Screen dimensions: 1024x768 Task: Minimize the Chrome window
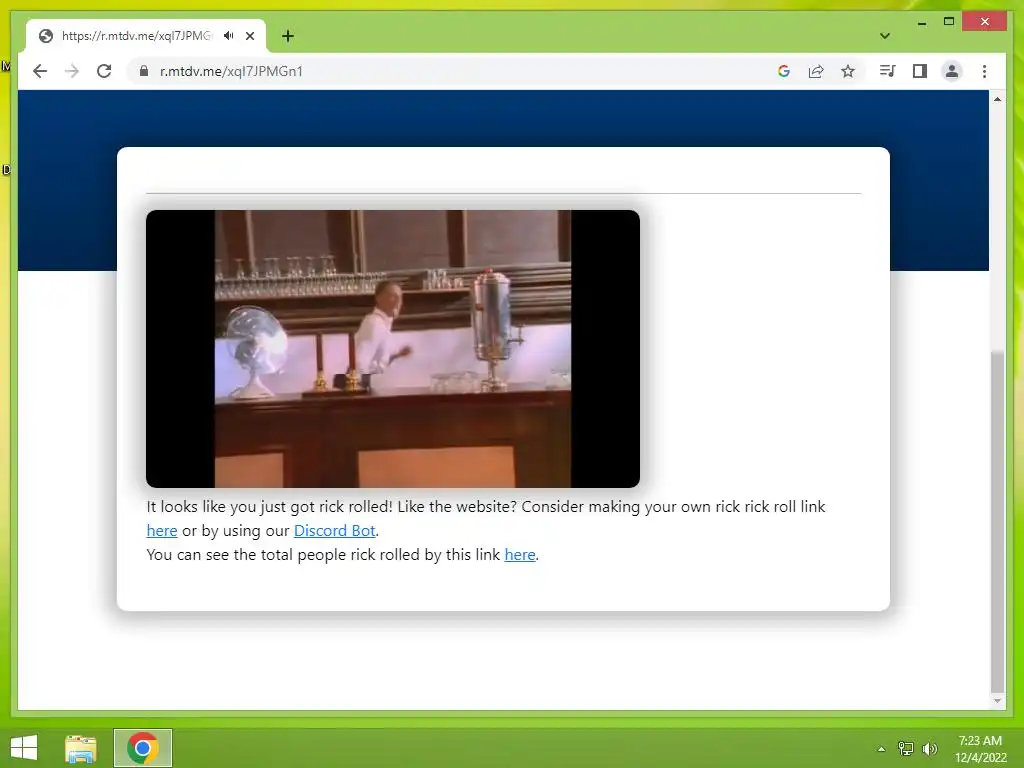921,22
